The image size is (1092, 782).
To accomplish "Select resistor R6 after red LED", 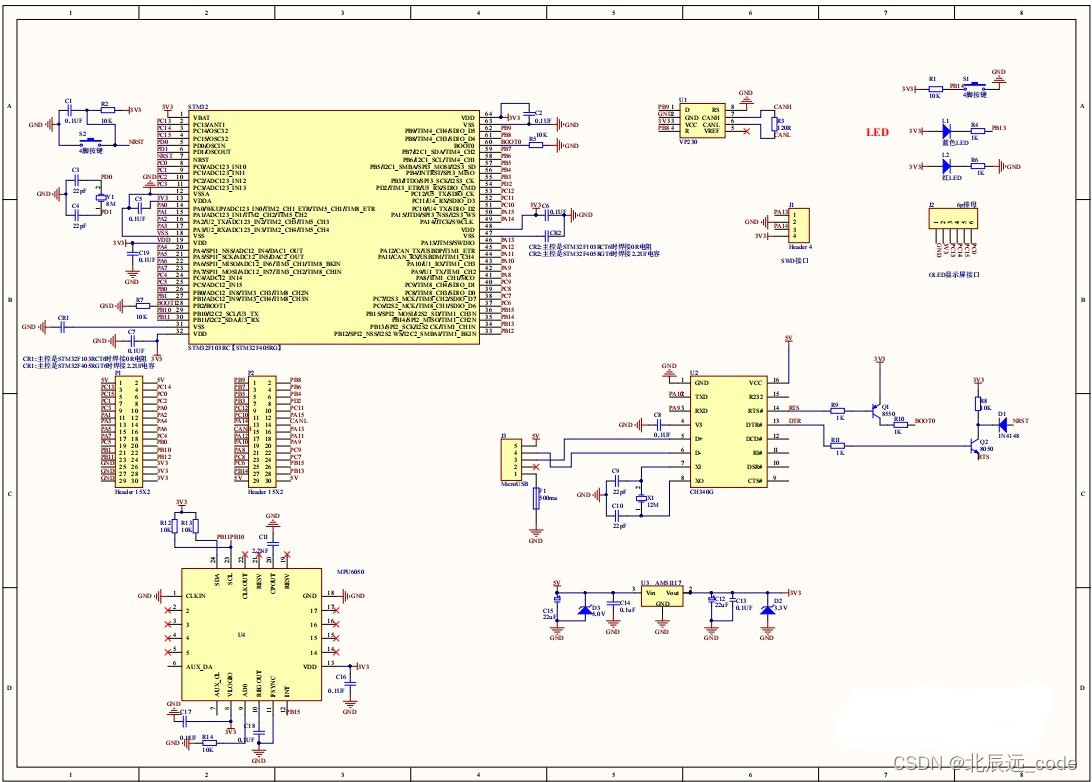I will coord(976,166).
